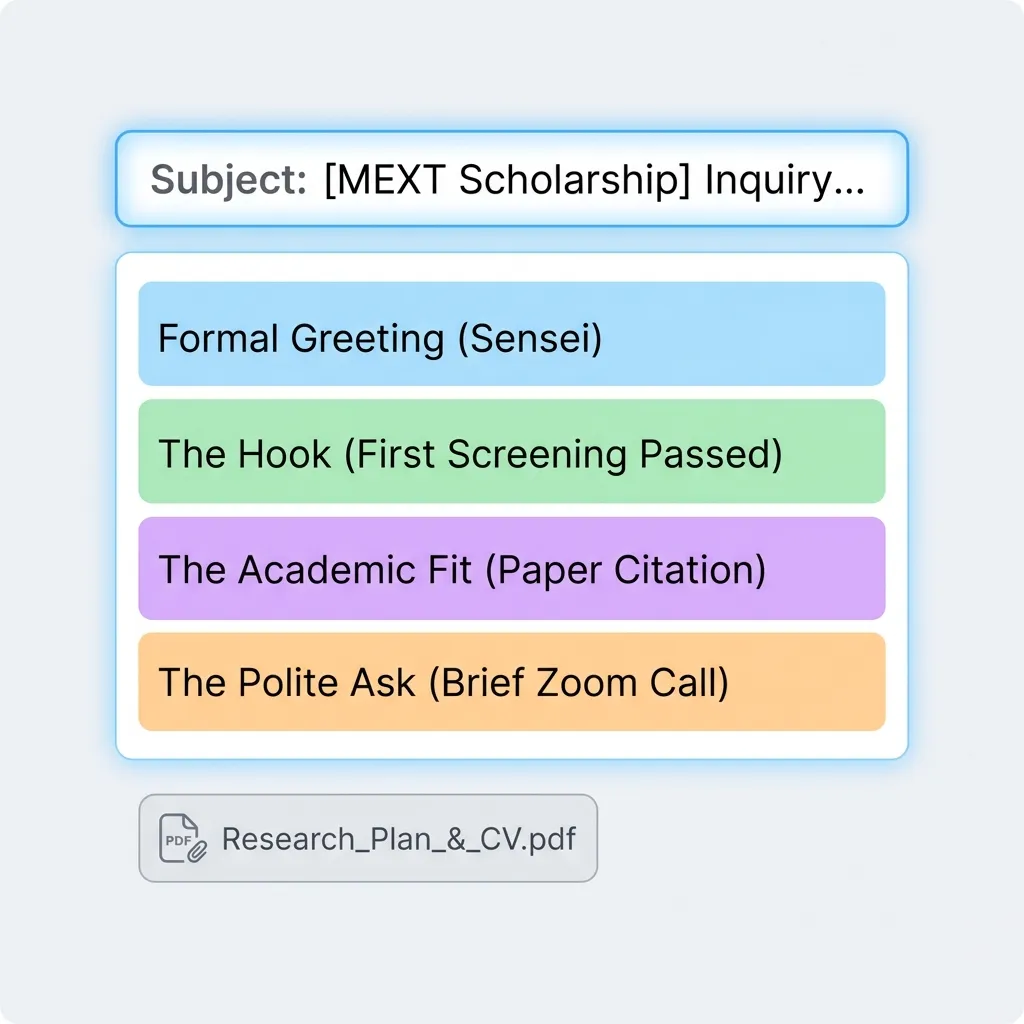The width and height of the screenshot is (1024, 1024).
Task: Focus the Subject input field
Action: pyautogui.click(x=512, y=179)
